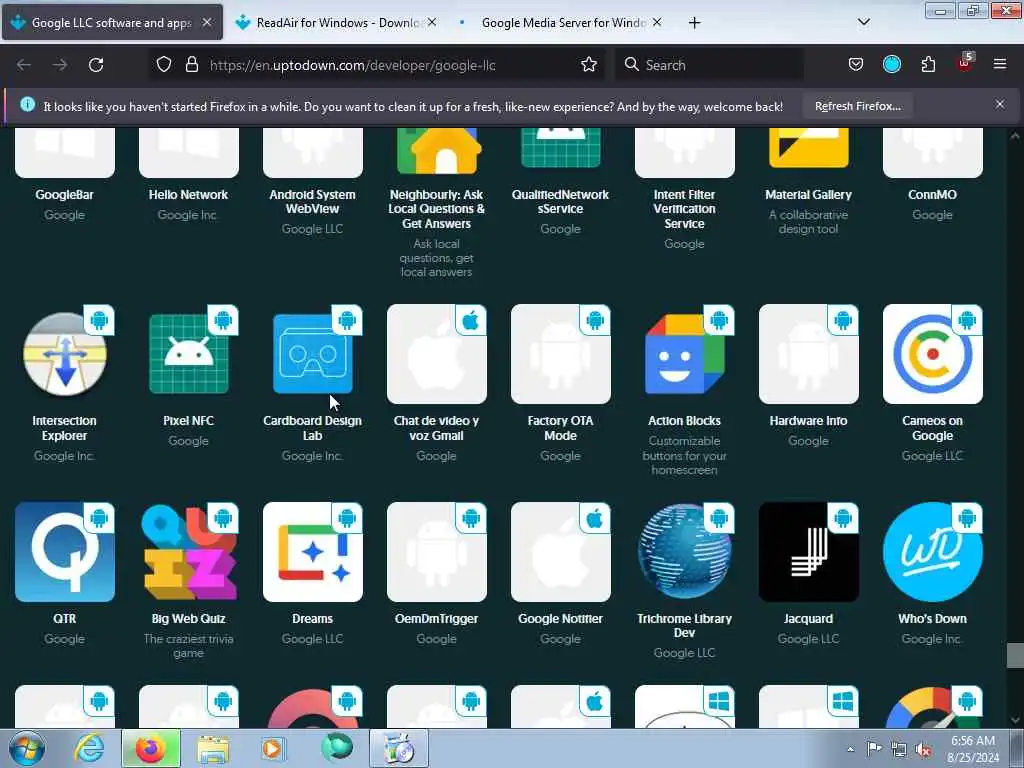Screen dimensions: 1024x768
Task: Open the taskbar clock showing 6:56 AM
Action: [x=973, y=749]
